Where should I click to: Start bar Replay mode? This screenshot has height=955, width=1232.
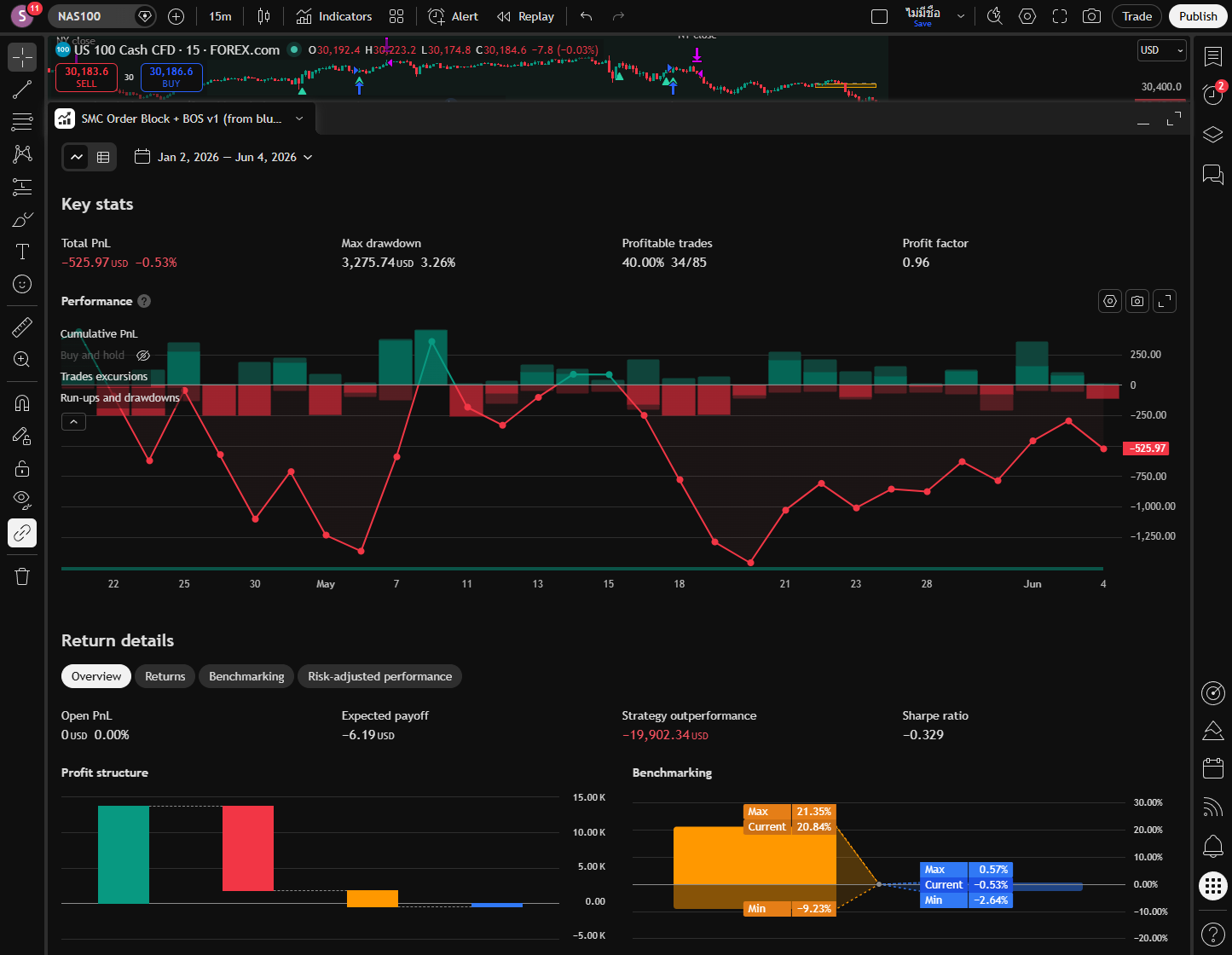click(525, 16)
